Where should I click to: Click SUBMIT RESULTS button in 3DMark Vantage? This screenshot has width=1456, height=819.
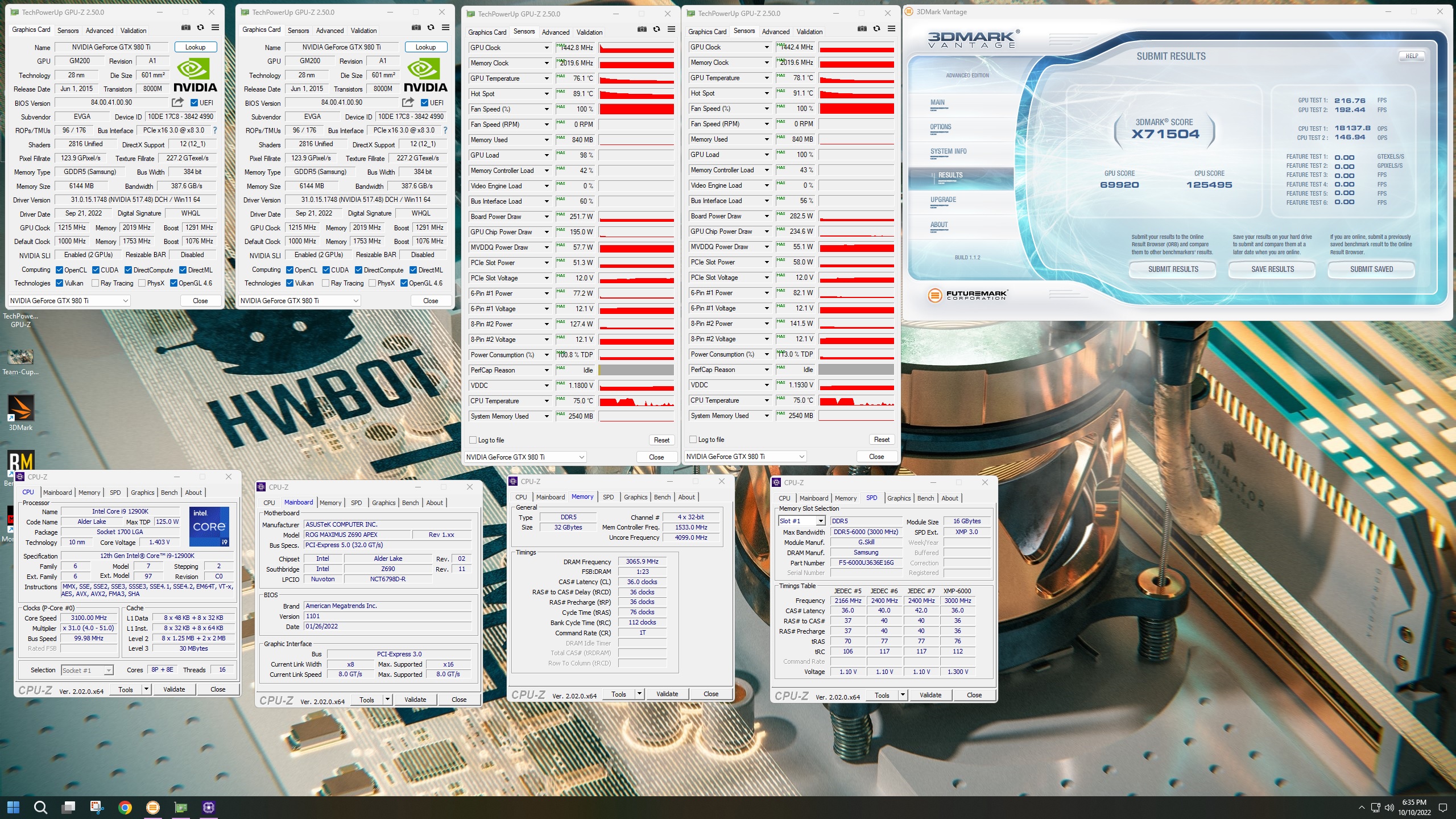[x=1173, y=270]
